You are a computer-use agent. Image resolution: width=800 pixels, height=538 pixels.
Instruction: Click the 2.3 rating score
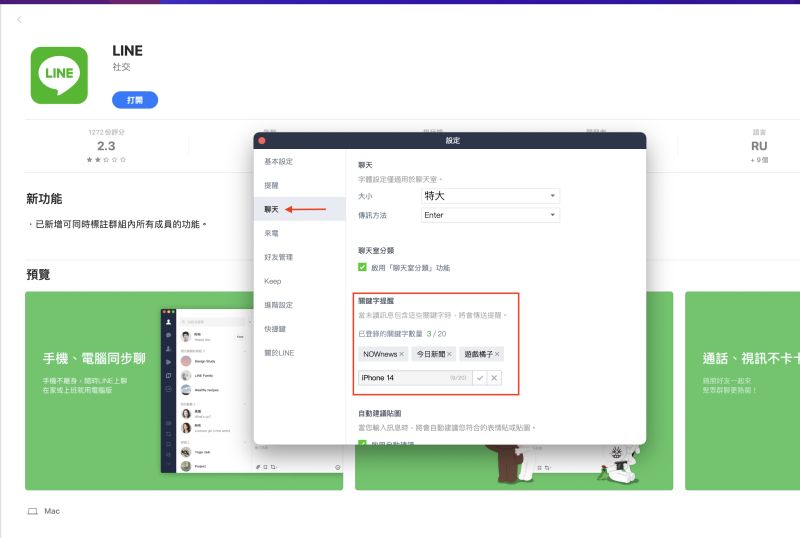point(106,146)
